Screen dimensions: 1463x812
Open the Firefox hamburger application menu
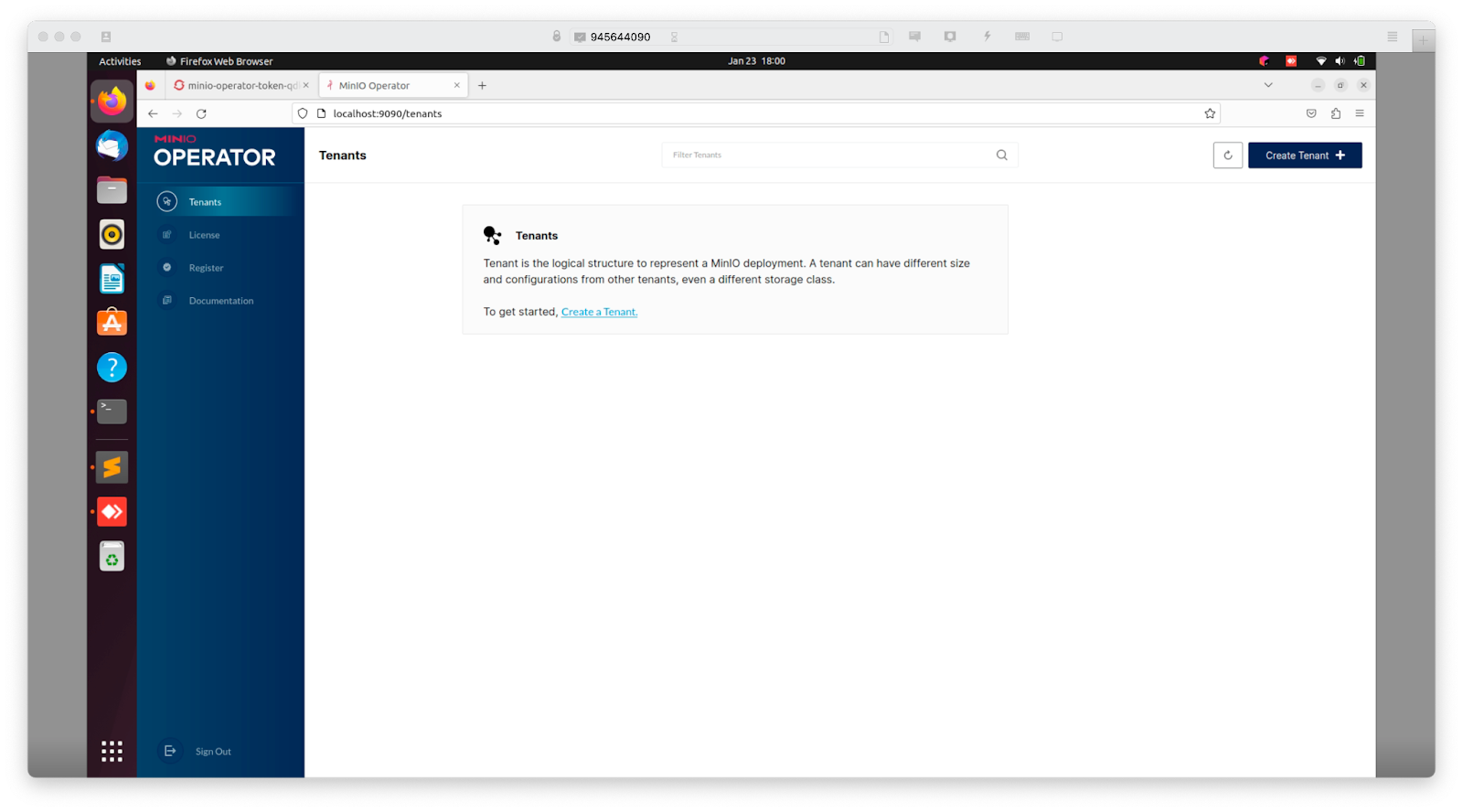pyautogui.click(x=1360, y=113)
